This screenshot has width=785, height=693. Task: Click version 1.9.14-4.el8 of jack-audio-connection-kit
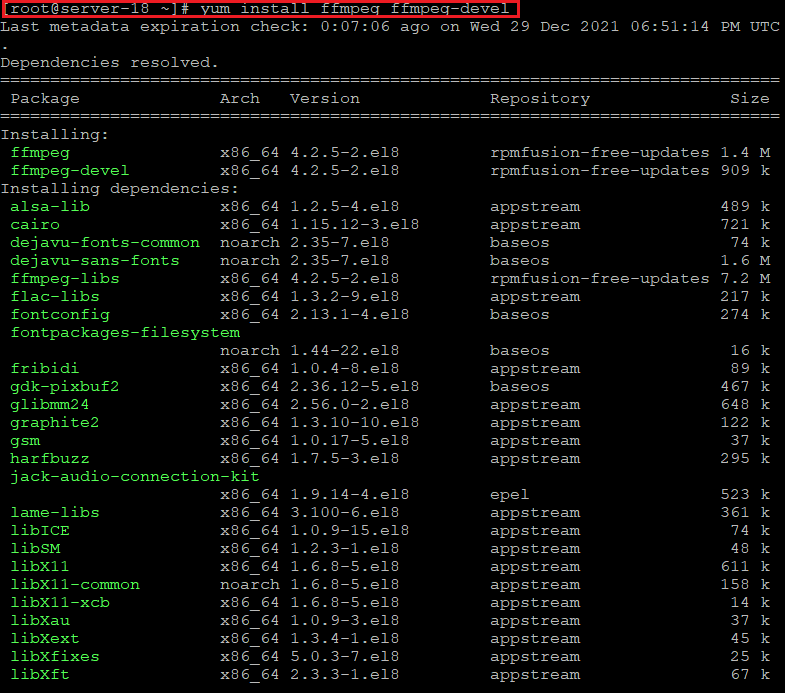(350, 495)
